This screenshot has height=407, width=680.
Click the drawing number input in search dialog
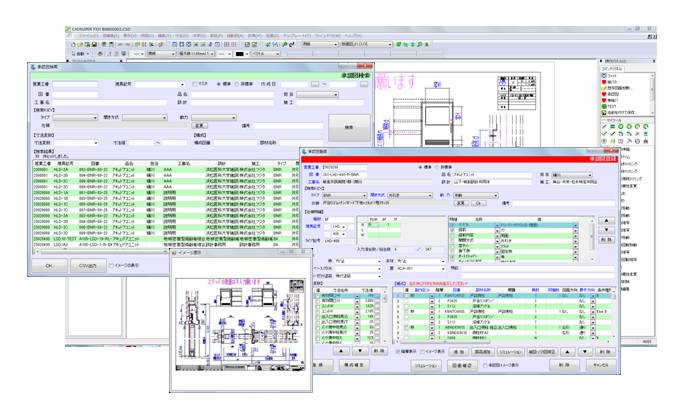pos(75,94)
